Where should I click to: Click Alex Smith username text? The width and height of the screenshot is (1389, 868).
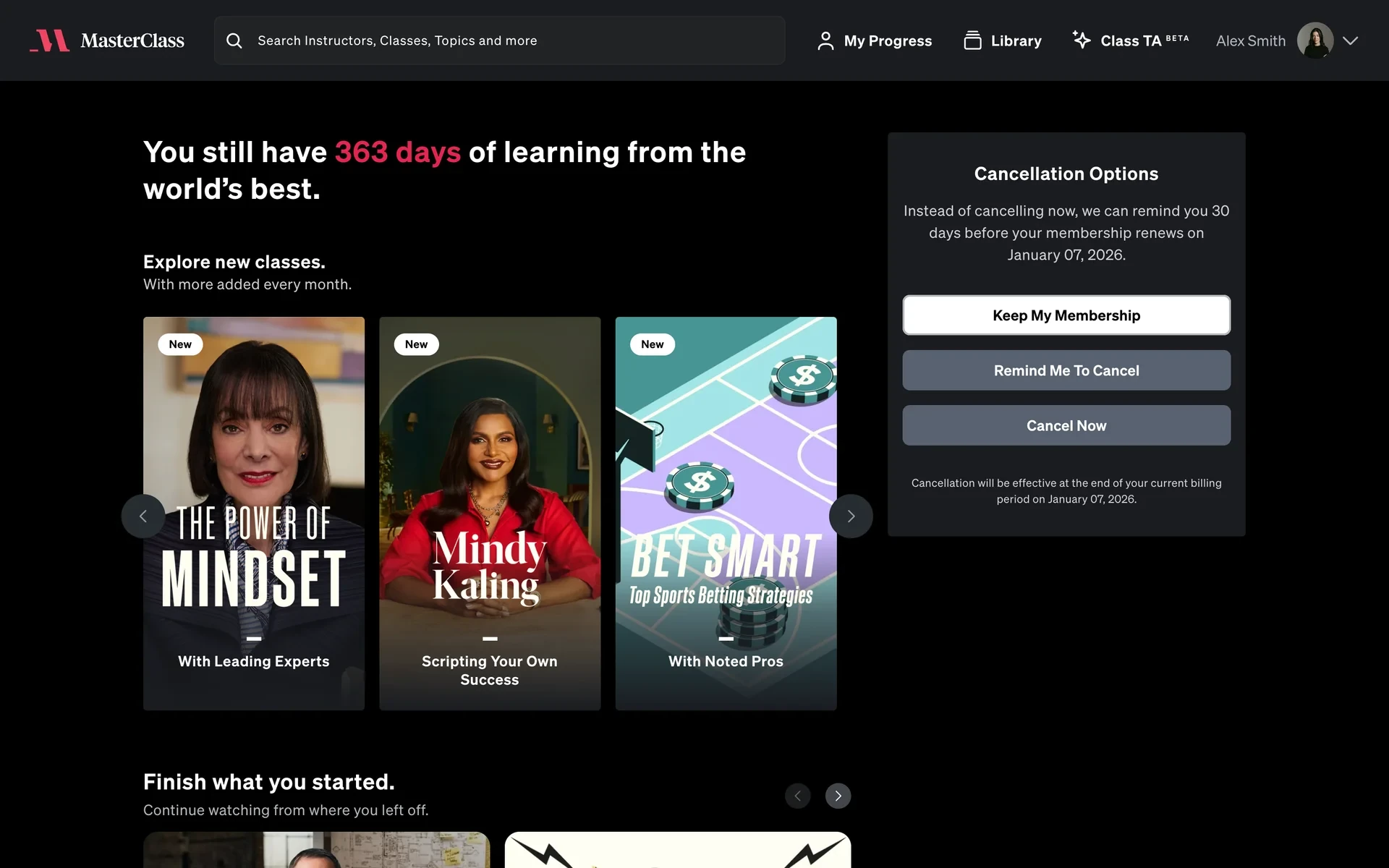[x=1250, y=41]
